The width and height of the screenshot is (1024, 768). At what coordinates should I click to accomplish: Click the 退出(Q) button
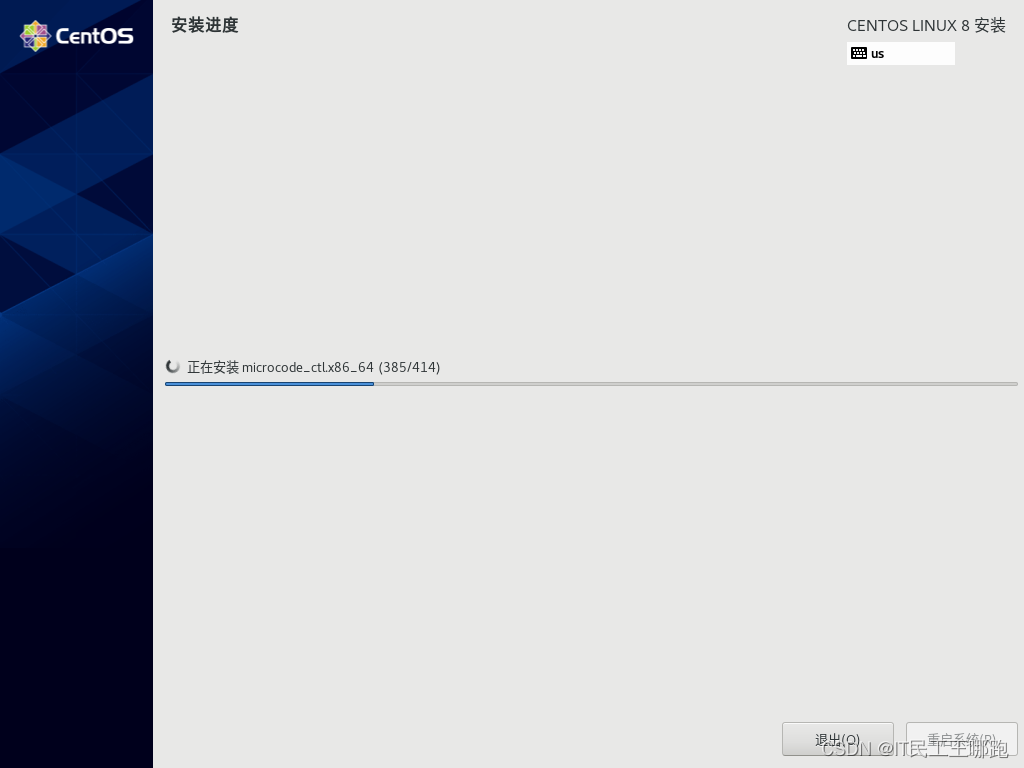(x=837, y=740)
